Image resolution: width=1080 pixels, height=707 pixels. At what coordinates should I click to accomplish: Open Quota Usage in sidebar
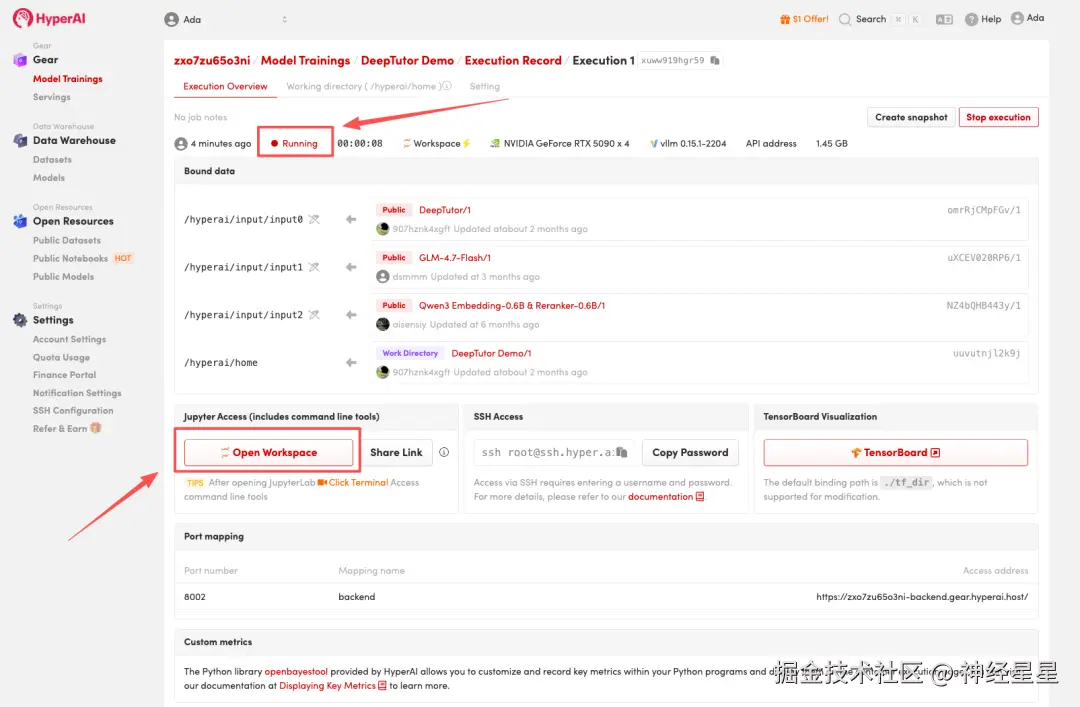tap(61, 357)
